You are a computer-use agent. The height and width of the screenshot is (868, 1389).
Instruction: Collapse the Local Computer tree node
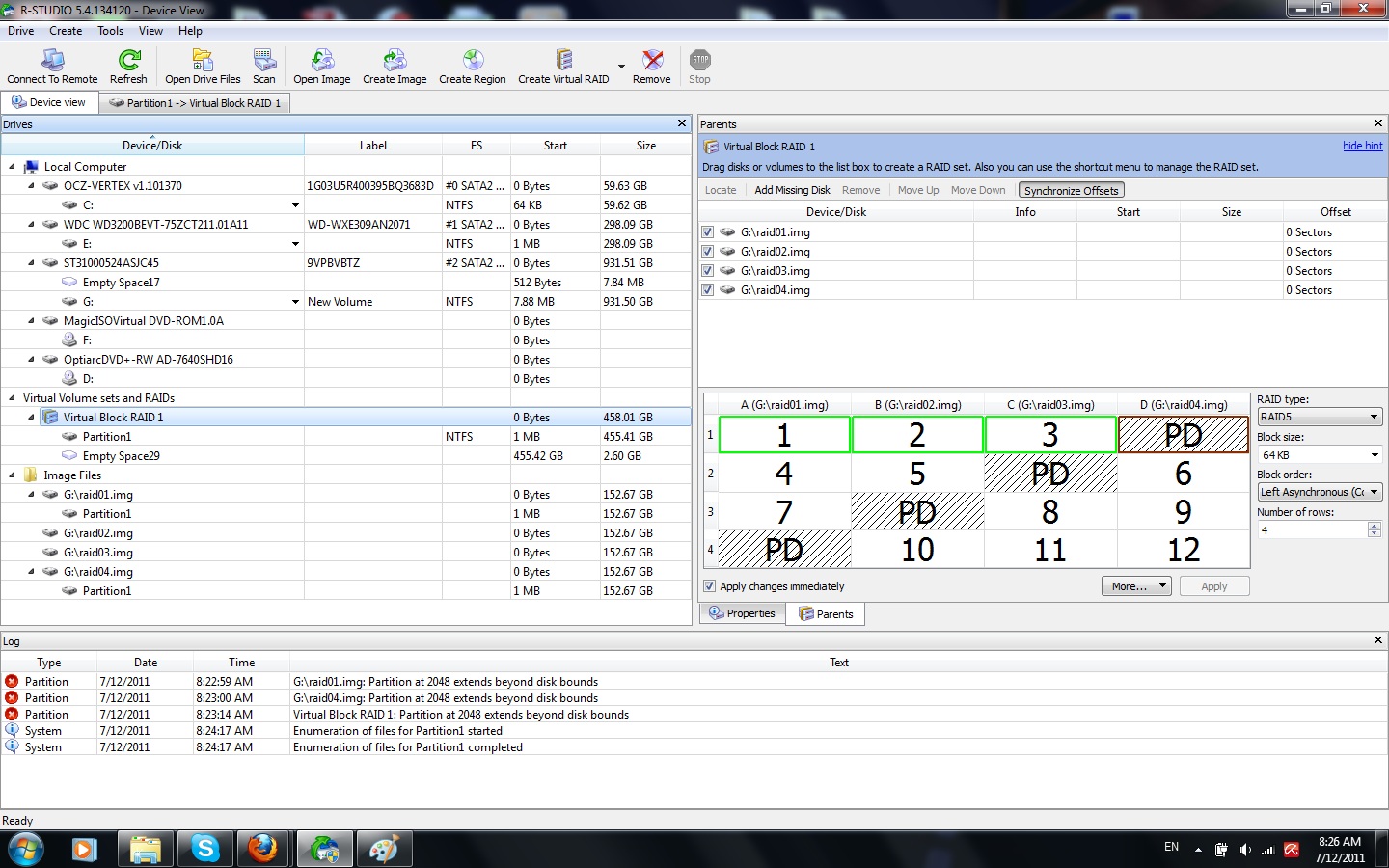click(x=13, y=167)
